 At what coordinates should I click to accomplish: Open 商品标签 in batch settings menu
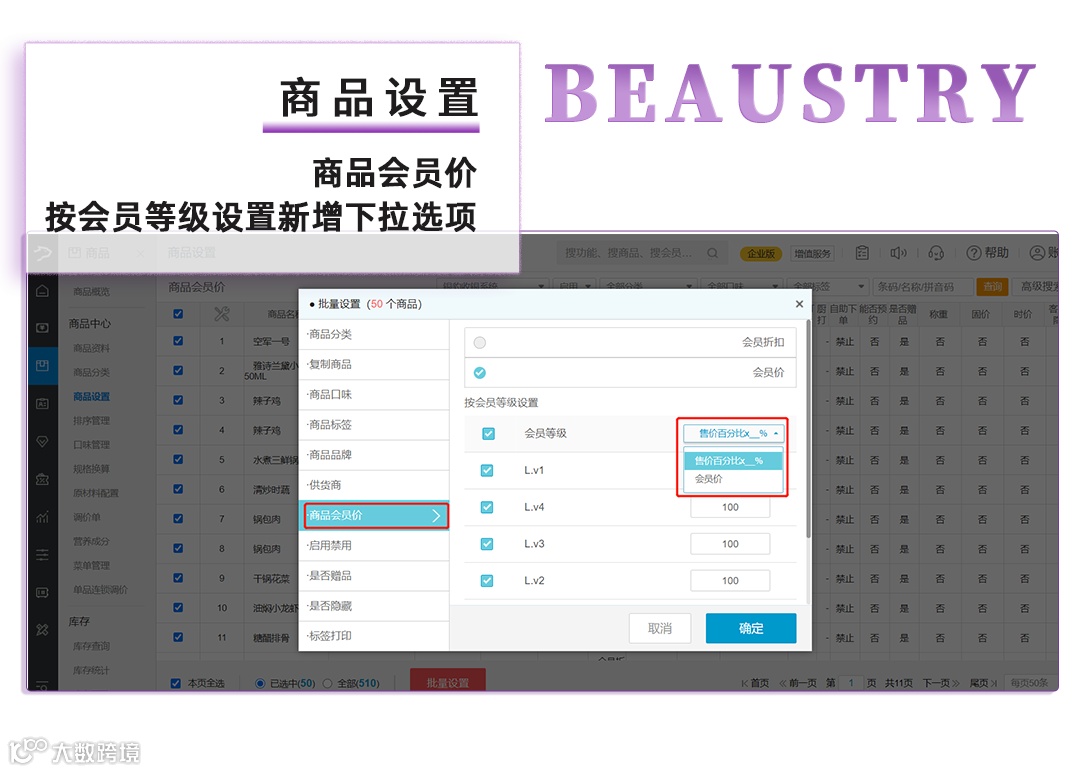(374, 425)
